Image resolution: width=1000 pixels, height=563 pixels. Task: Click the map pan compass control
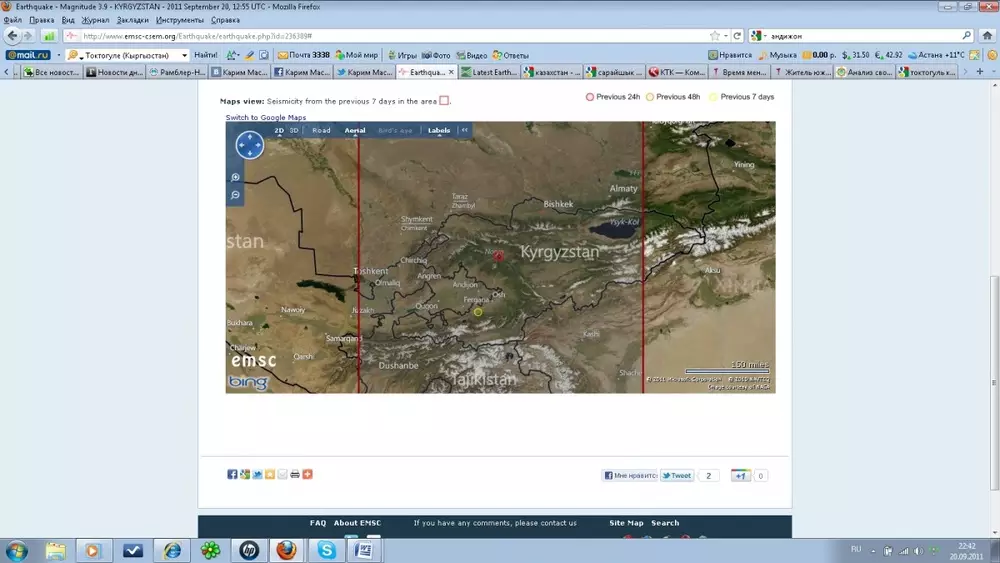tap(249, 146)
